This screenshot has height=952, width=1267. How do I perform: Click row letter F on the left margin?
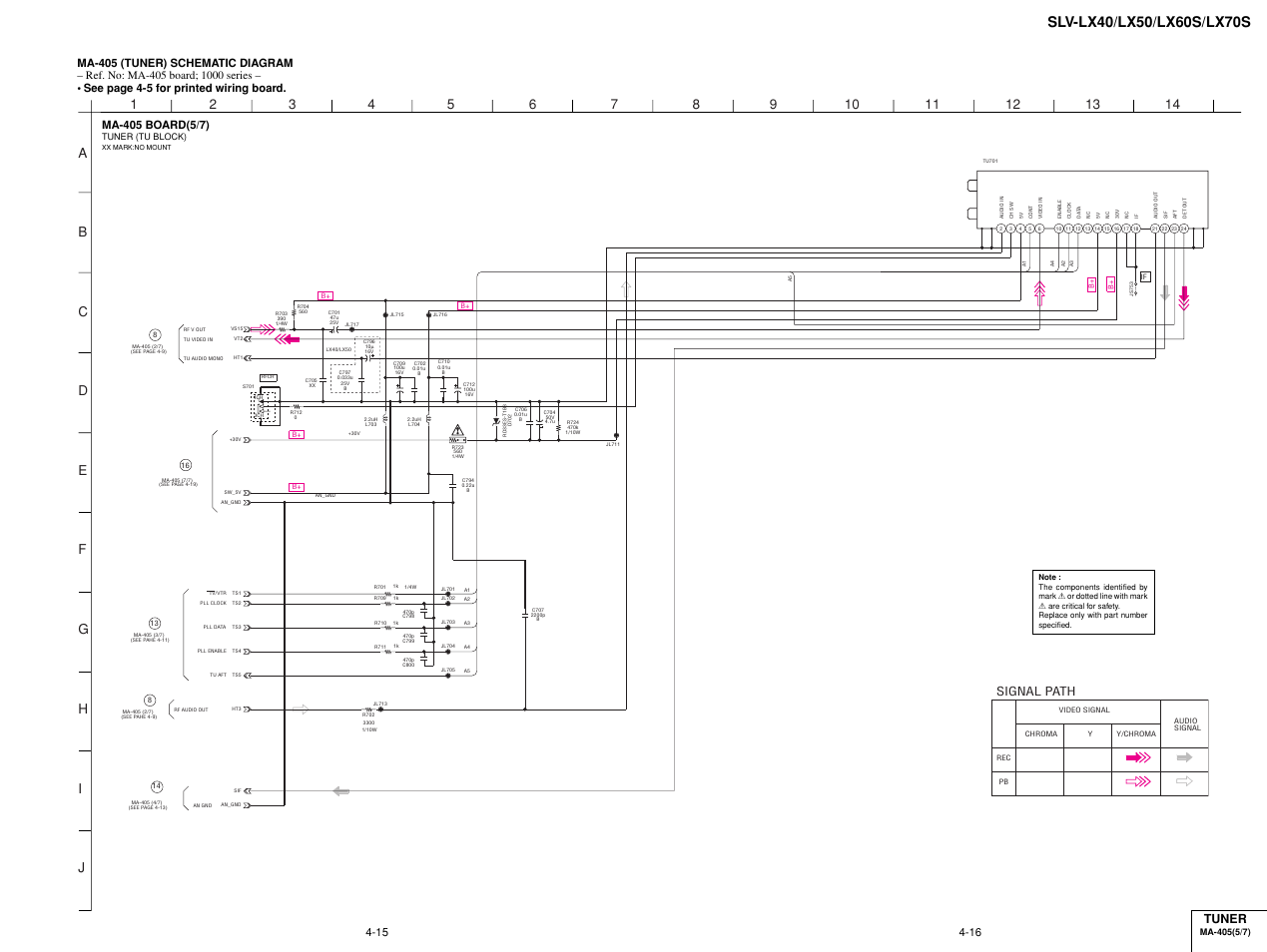point(84,549)
